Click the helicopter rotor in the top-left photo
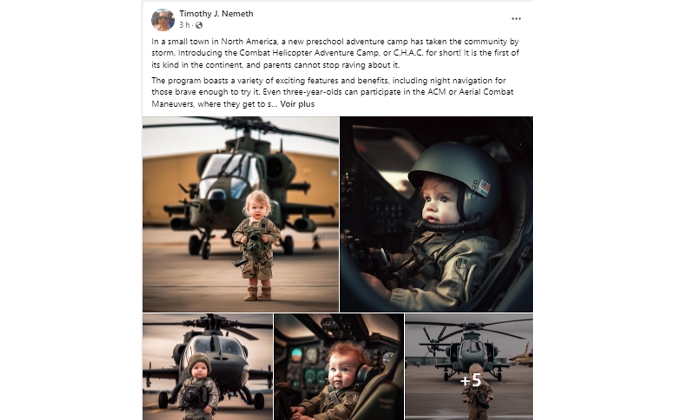The height and width of the screenshot is (420, 675). click(241, 126)
